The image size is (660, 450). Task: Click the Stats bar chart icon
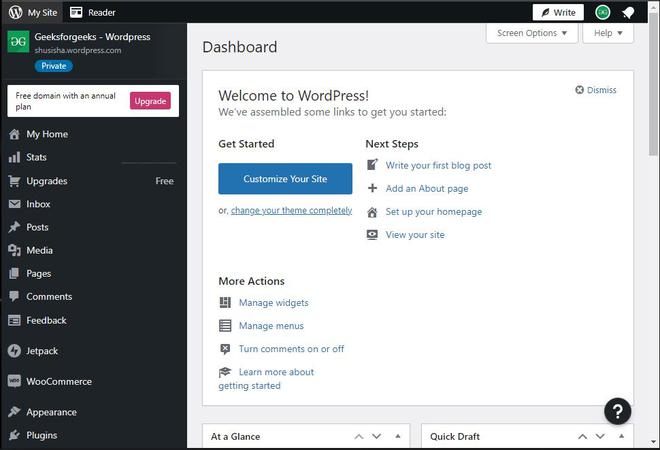pyautogui.click(x=14, y=157)
